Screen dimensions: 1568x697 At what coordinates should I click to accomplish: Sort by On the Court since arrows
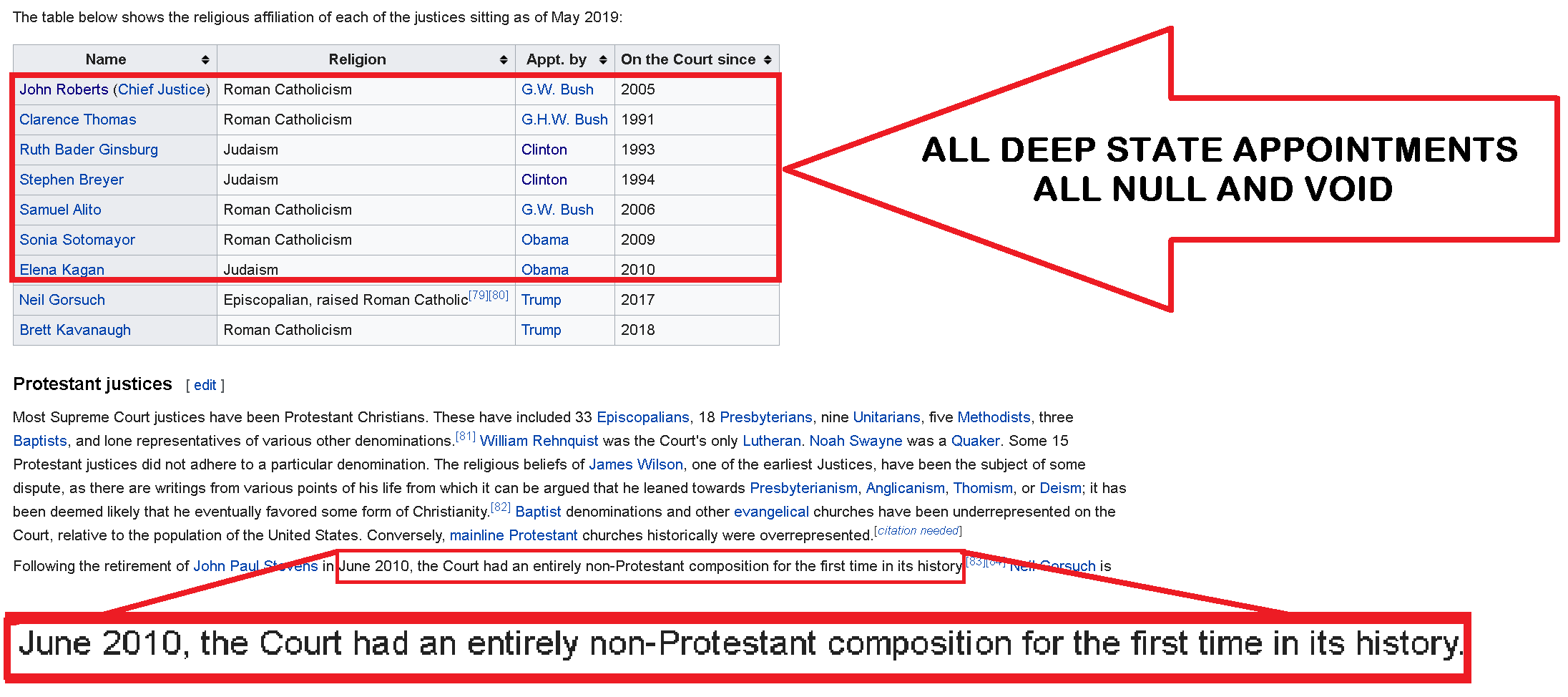click(x=768, y=60)
